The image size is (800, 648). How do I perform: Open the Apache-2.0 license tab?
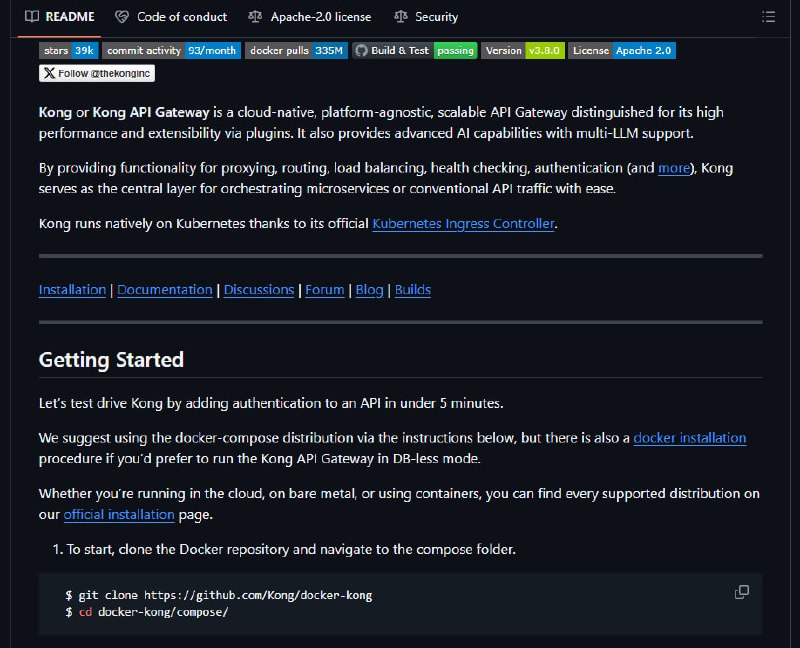point(310,17)
